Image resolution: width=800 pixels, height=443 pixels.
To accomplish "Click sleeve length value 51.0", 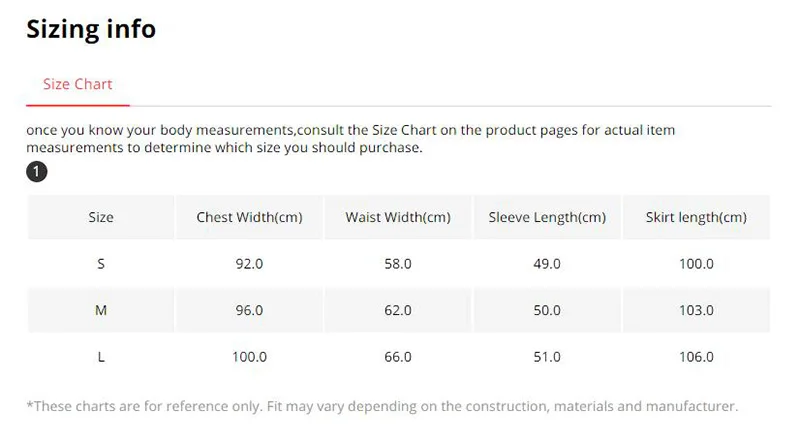I will click(x=547, y=356).
